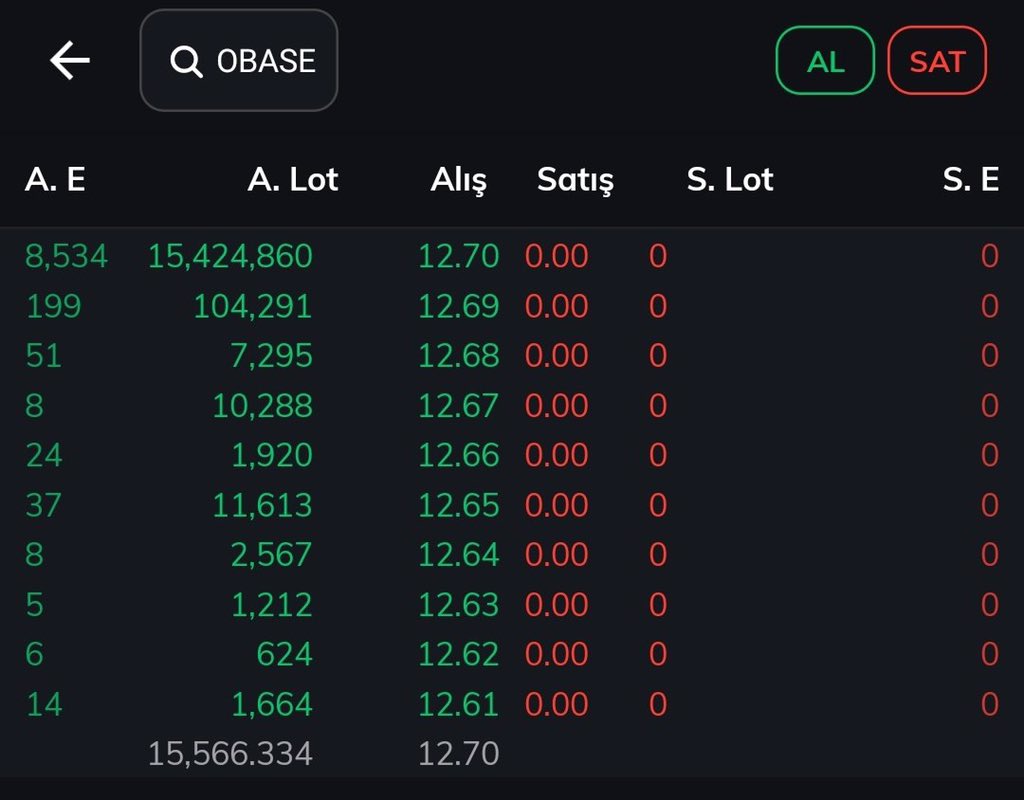
Task: Select lot amount 15,424,860
Action: tap(231, 256)
